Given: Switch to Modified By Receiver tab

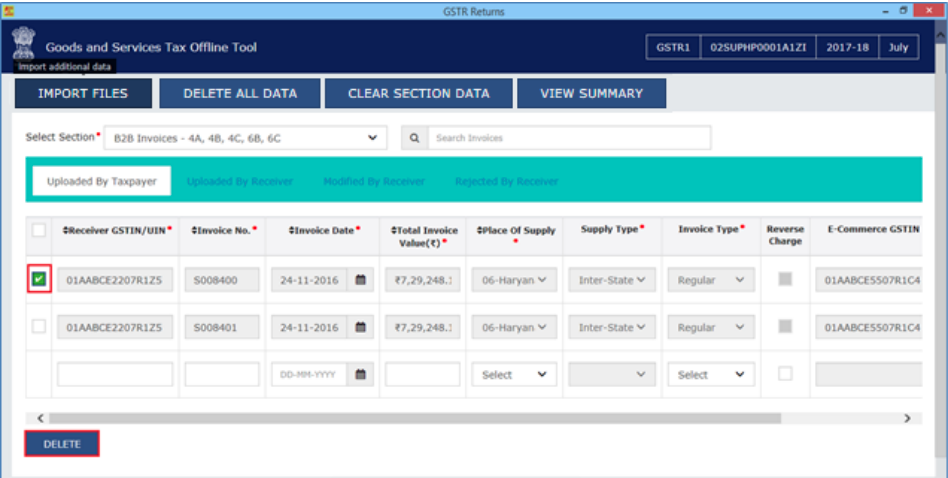Looking at the screenshot, I should tap(374, 181).
